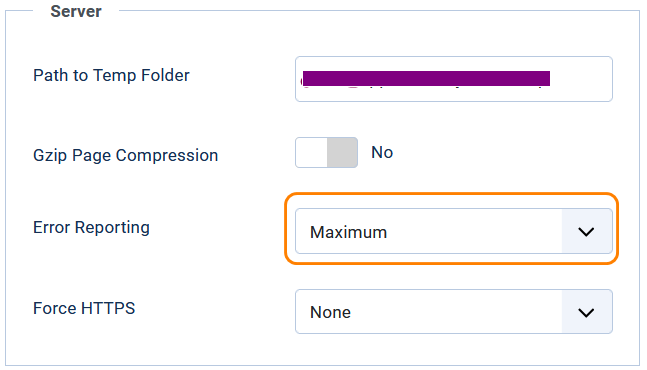The image size is (647, 370).
Task: Click the "Path to Temp Folder" label
Action: [111, 75]
